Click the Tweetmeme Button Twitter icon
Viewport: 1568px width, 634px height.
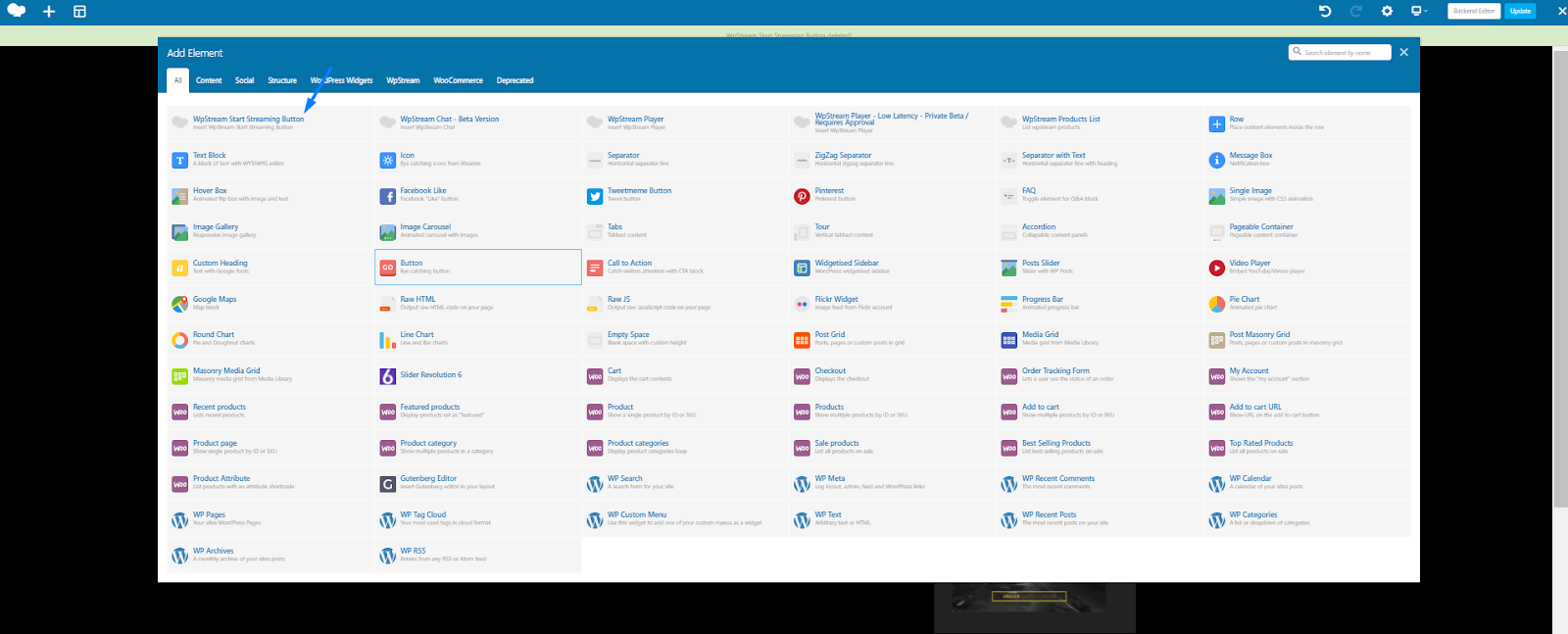point(595,196)
